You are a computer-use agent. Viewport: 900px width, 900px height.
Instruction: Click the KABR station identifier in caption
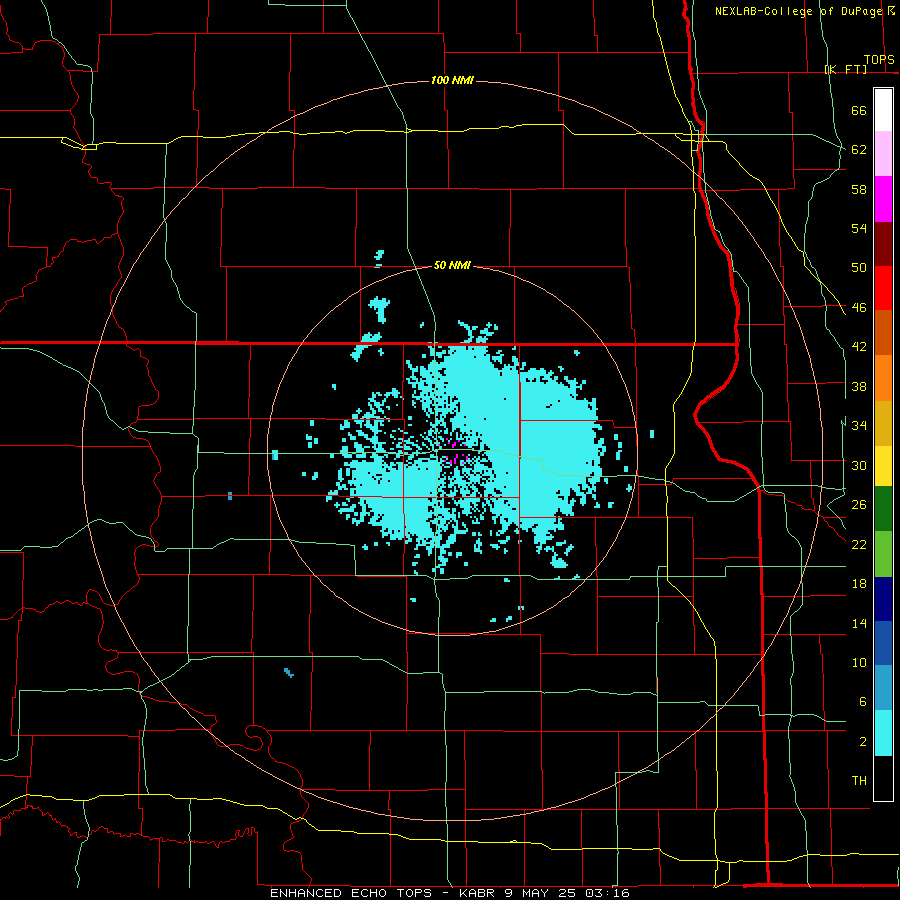pos(476,893)
